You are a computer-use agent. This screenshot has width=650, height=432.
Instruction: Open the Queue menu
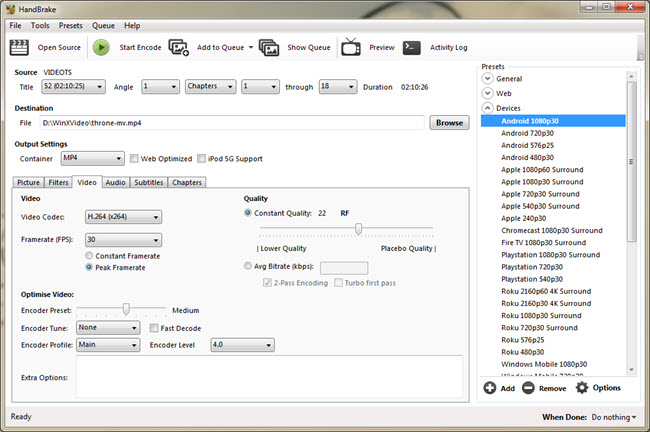click(x=103, y=26)
